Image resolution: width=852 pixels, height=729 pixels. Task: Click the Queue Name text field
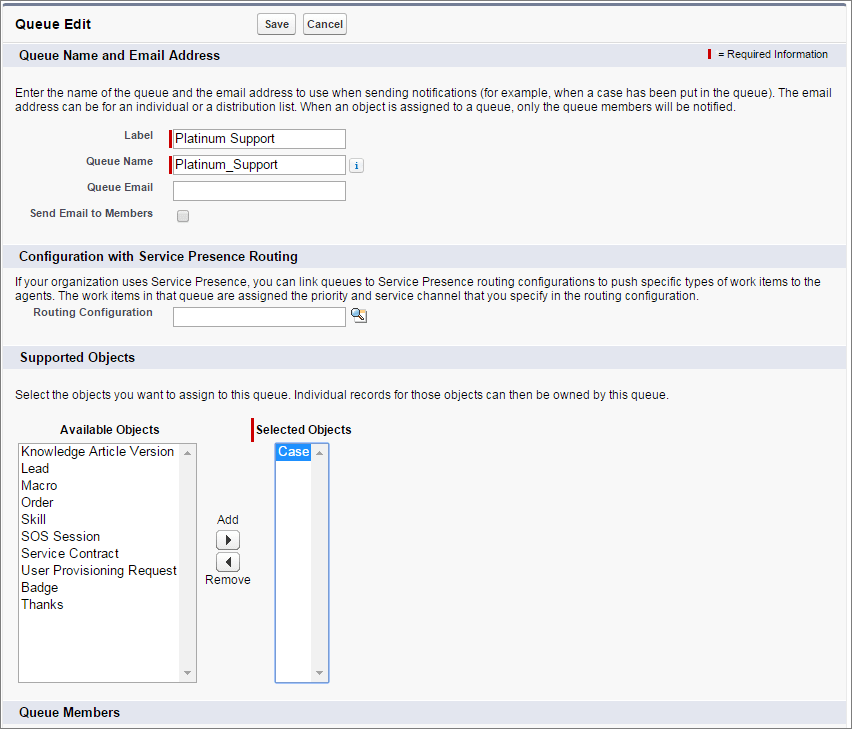257,164
